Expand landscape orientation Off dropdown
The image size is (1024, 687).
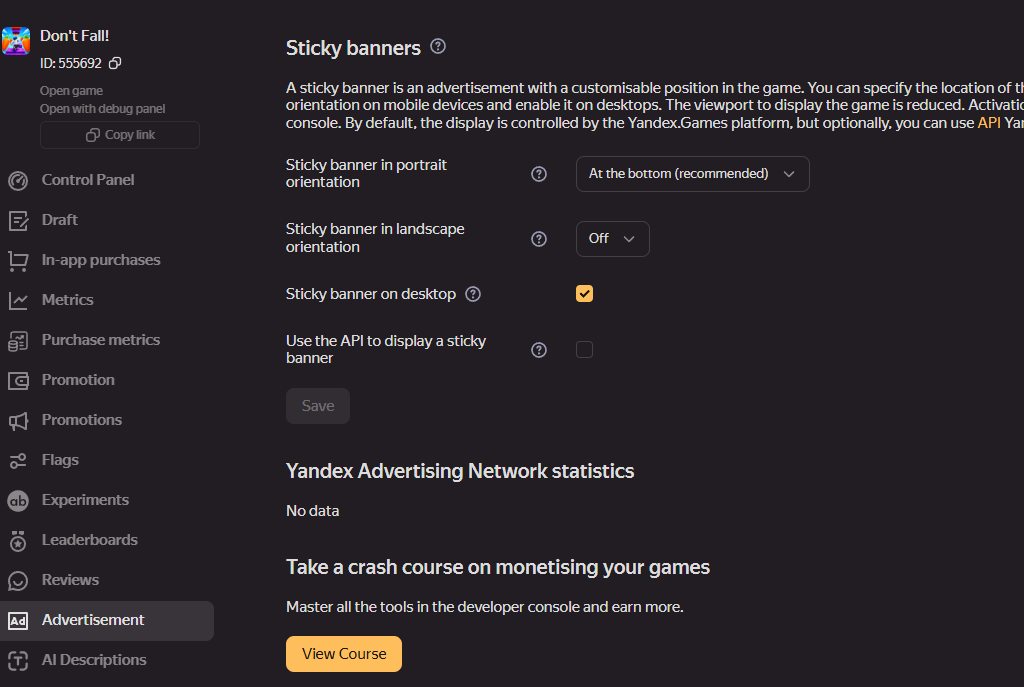pos(613,239)
